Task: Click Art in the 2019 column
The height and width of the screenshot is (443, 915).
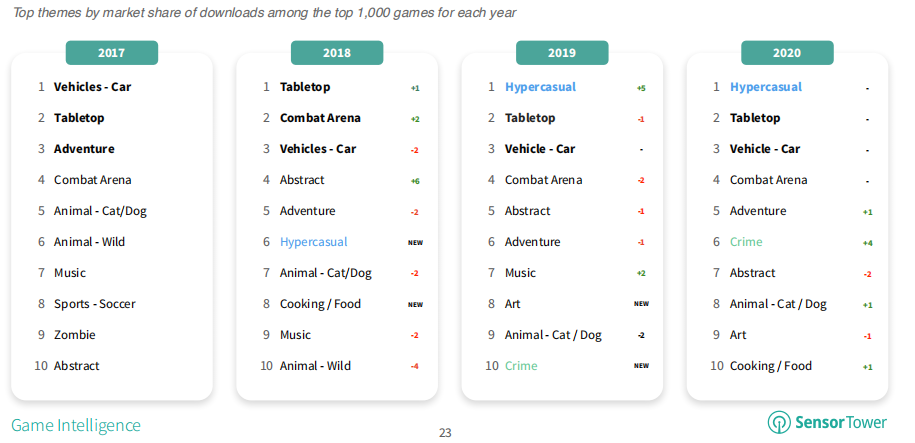Action: pos(513,304)
